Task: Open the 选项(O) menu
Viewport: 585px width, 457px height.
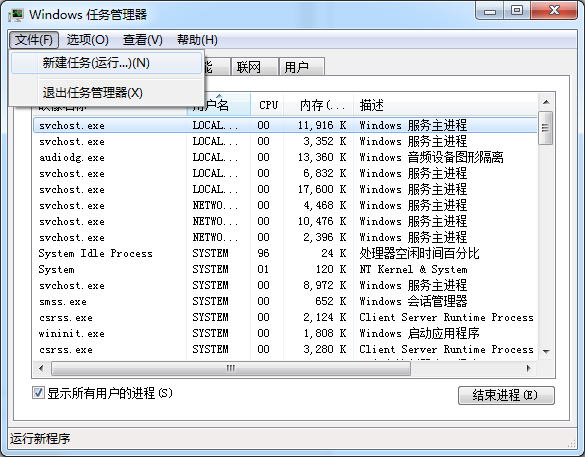Action: click(x=88, y=40)
